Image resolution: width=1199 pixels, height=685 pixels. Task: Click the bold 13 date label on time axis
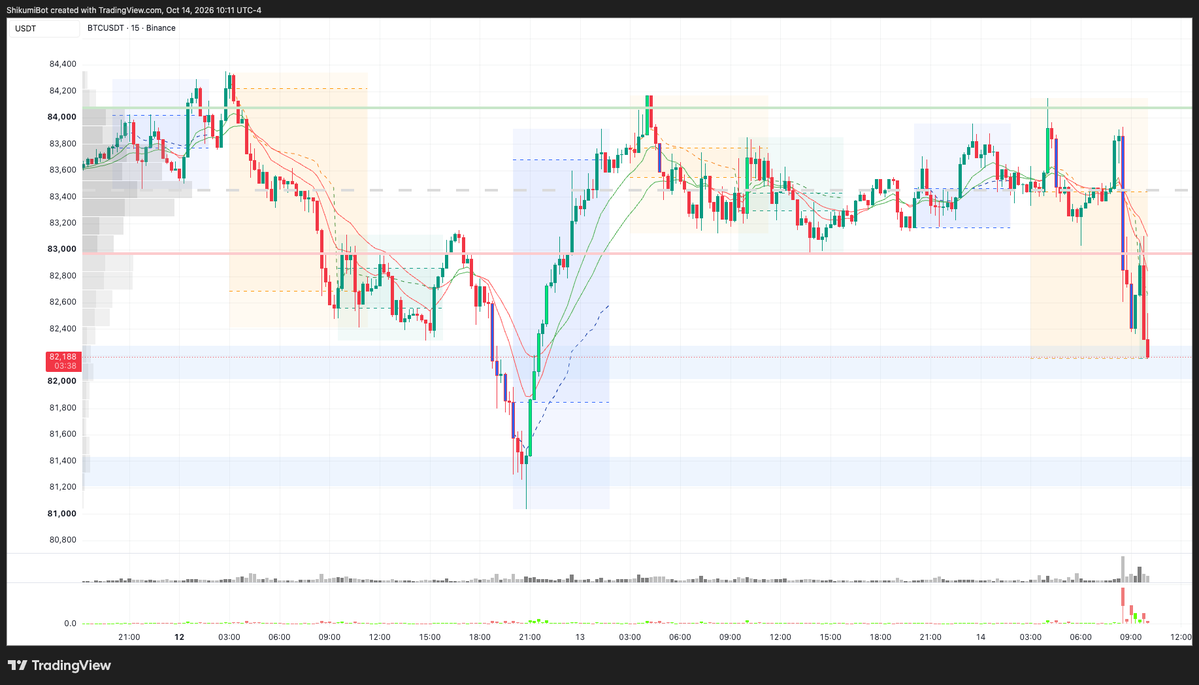(580, 637)
